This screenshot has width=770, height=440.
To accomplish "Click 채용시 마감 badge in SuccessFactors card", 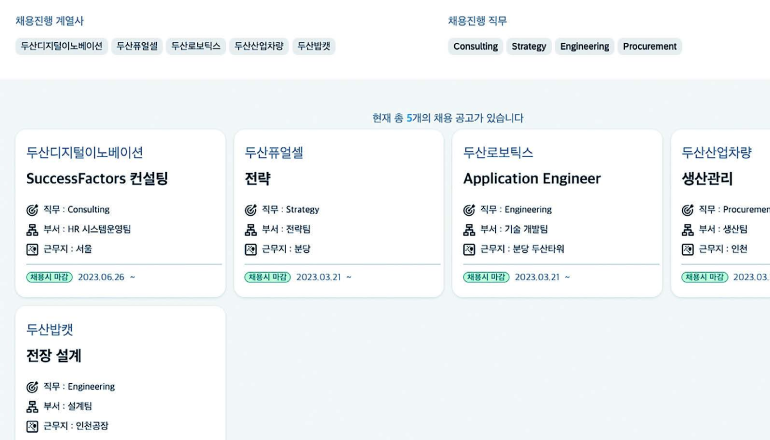I will pos(49,277).
